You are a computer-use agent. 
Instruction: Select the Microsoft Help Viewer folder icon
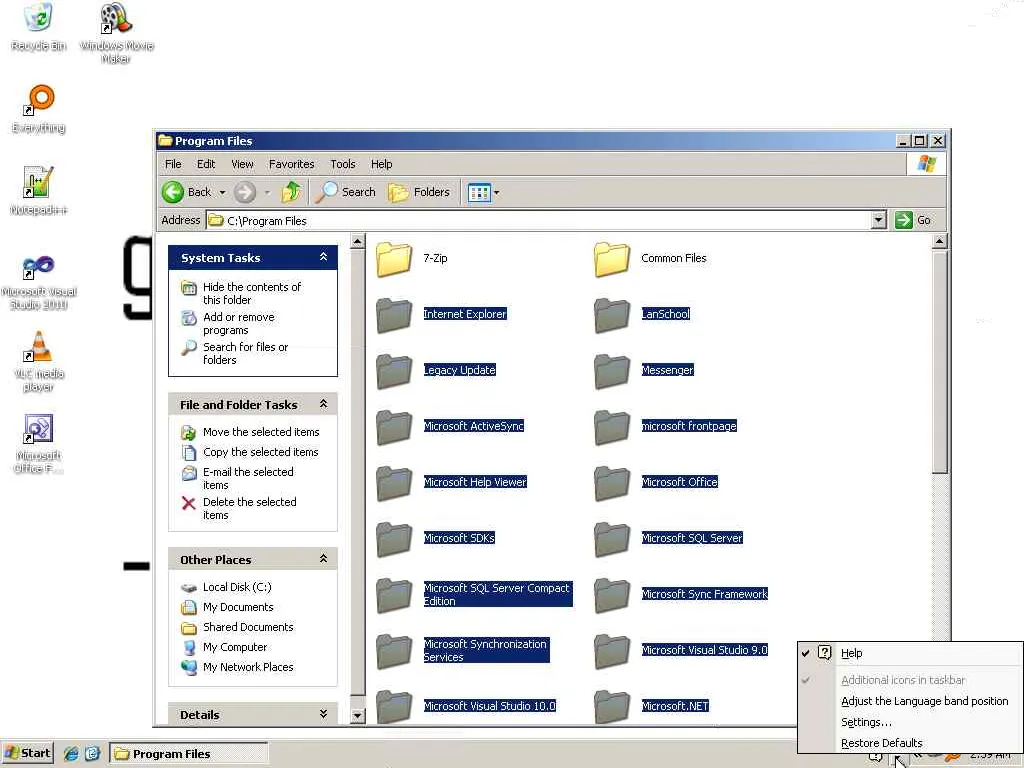pos(394,484)
